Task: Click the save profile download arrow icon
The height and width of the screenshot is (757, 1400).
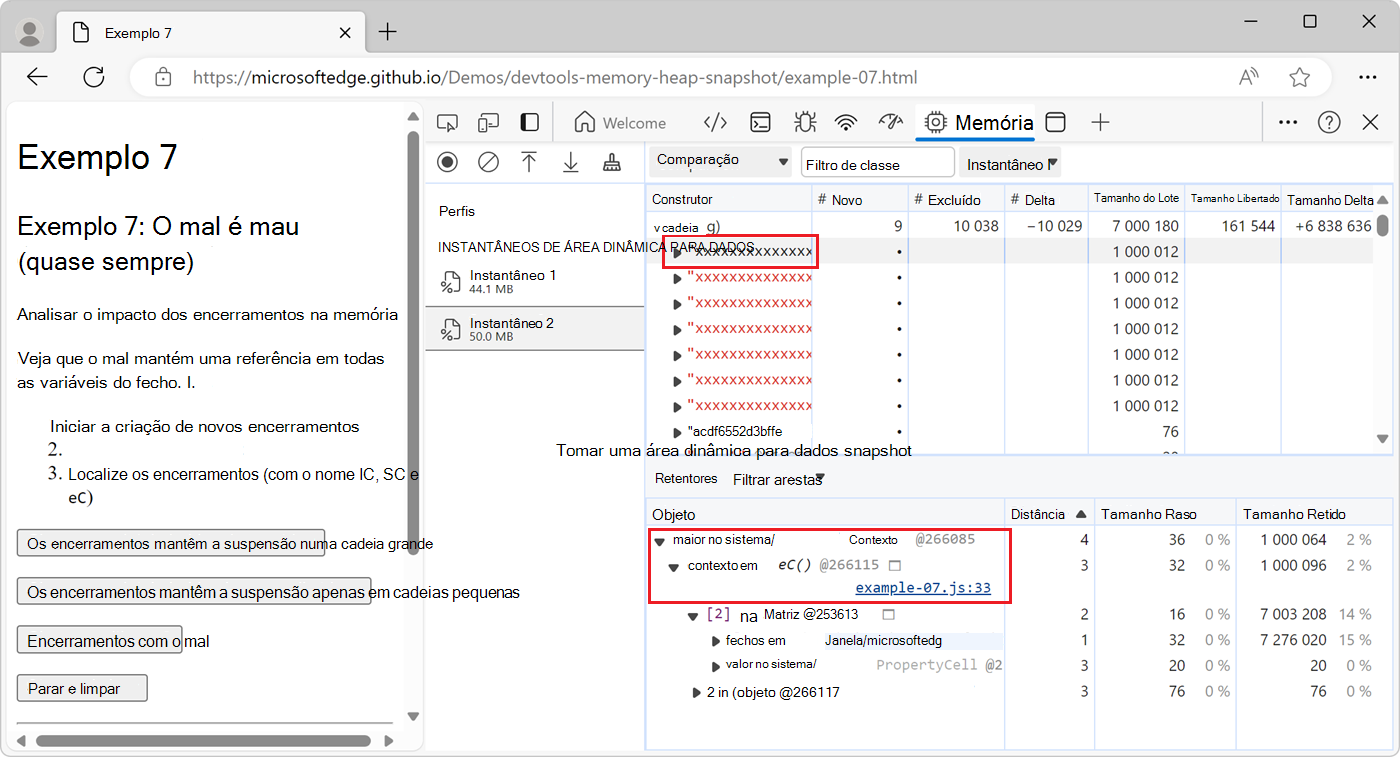Action: click(x=570, y=162)
